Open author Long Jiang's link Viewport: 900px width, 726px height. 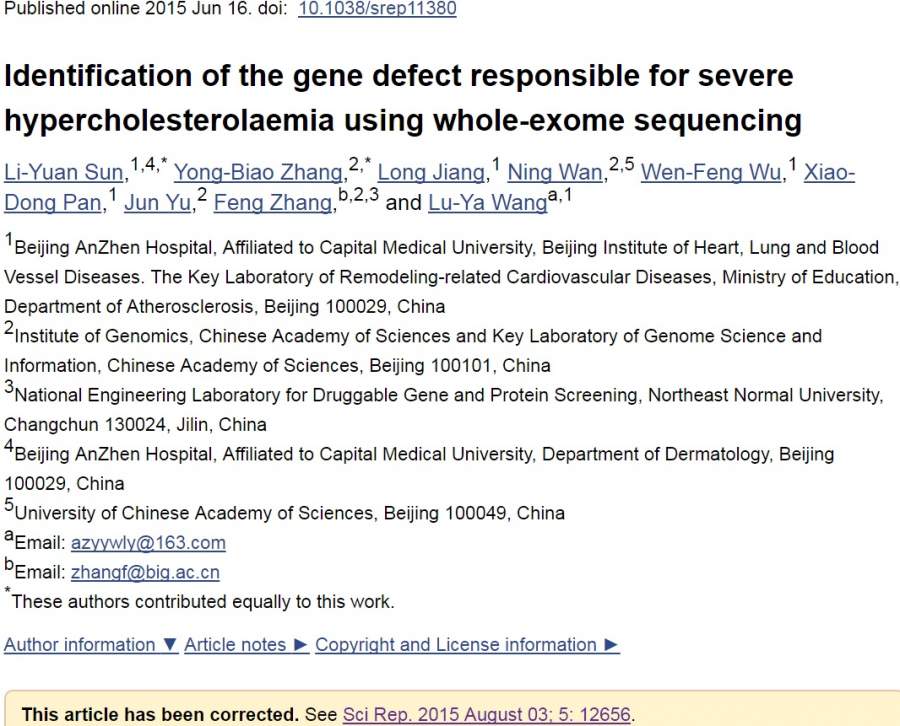click(x=432, y=173)
